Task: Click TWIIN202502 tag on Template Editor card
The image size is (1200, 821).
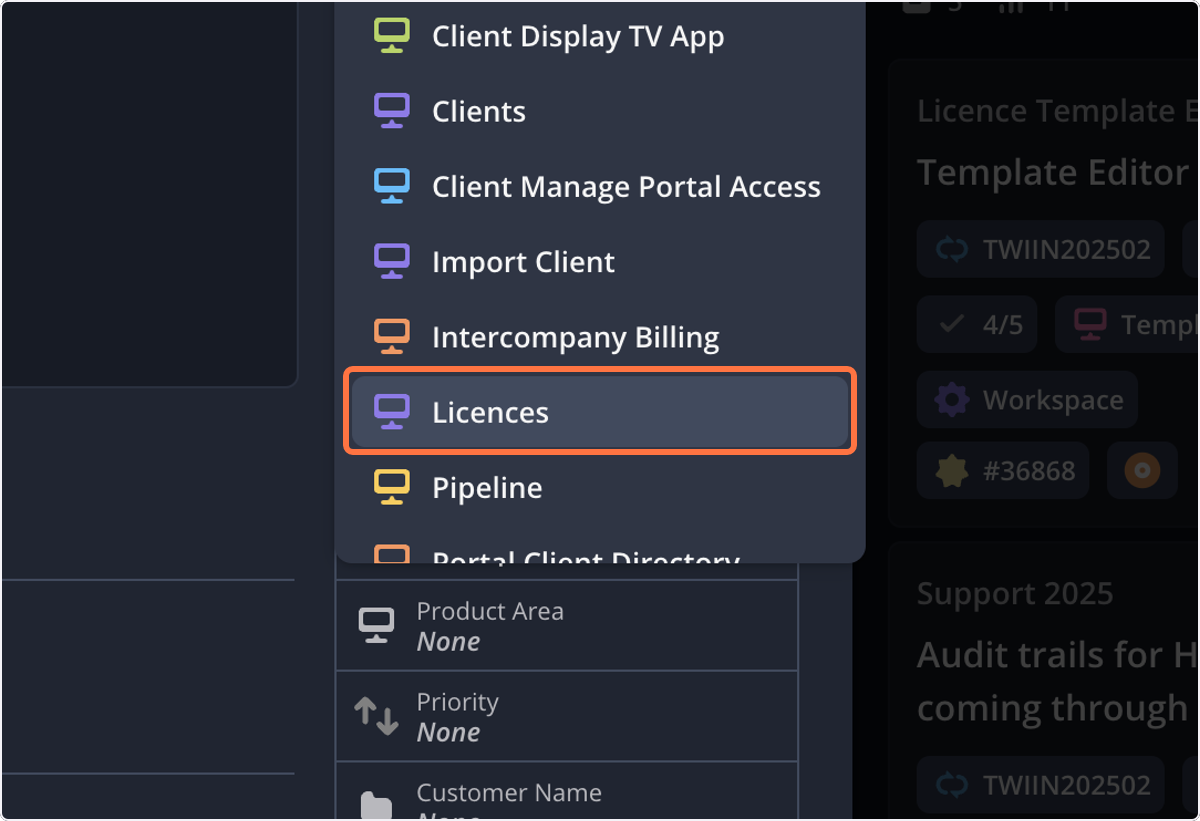Action: click(1041, 249)
